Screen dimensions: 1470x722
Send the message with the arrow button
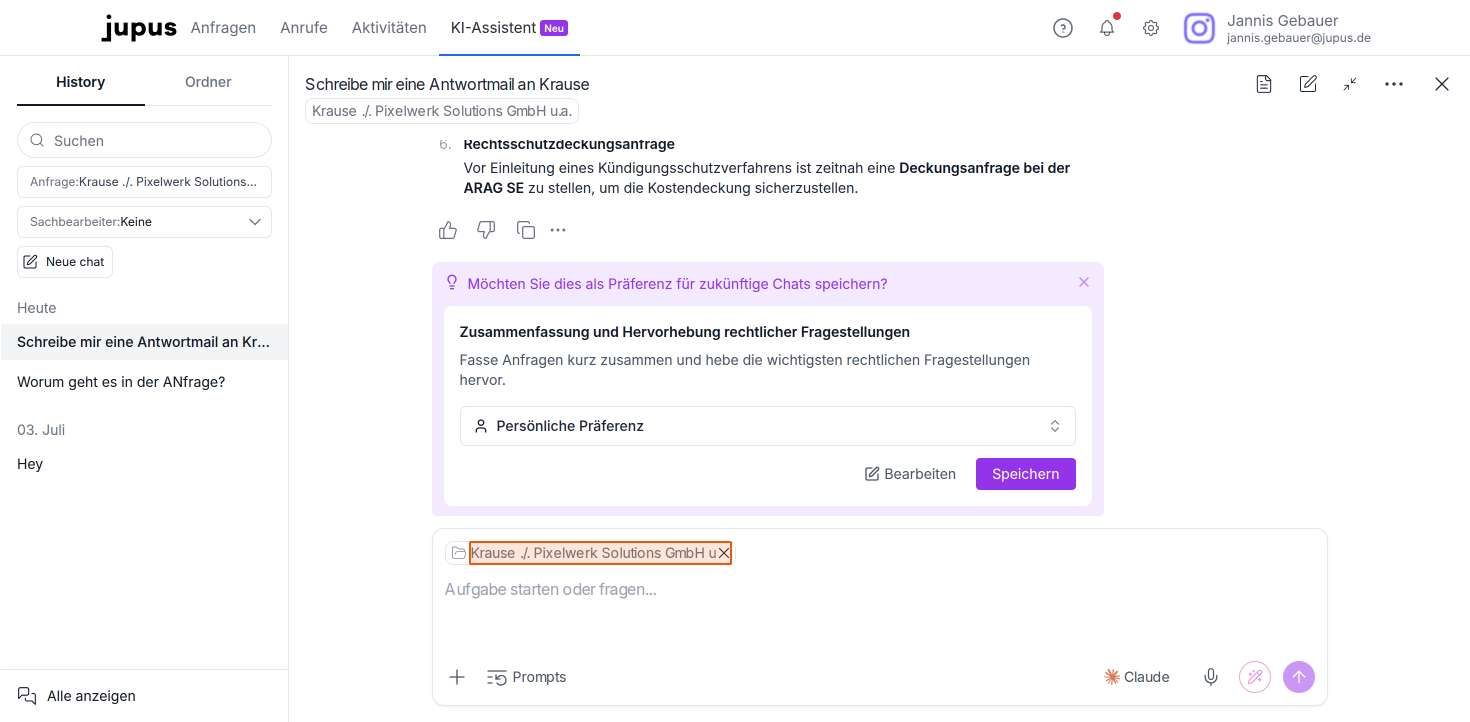[x=1299, y=677]
